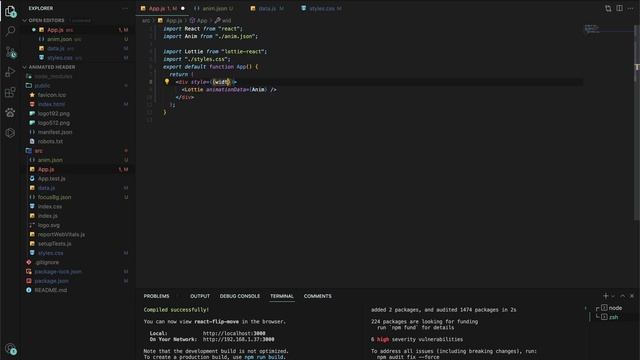
Task: Collapse the Animated Header folder section
Action: pyautogui.click(x=51, y=67)
